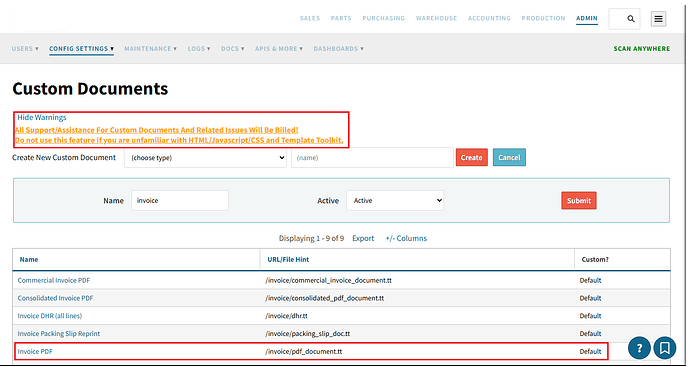The width and height of the screenshot is (690, 367).
Task: Click the red Submit button
Action: point(579,201)
